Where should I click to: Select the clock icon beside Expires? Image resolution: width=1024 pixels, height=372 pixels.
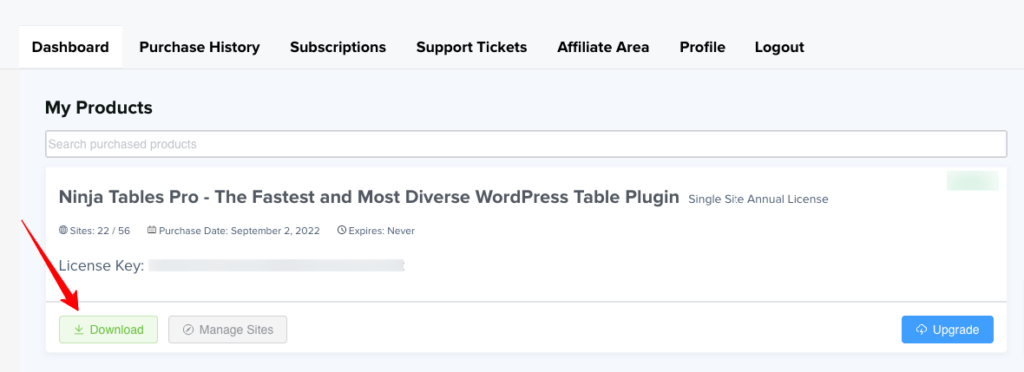(342, 230)
